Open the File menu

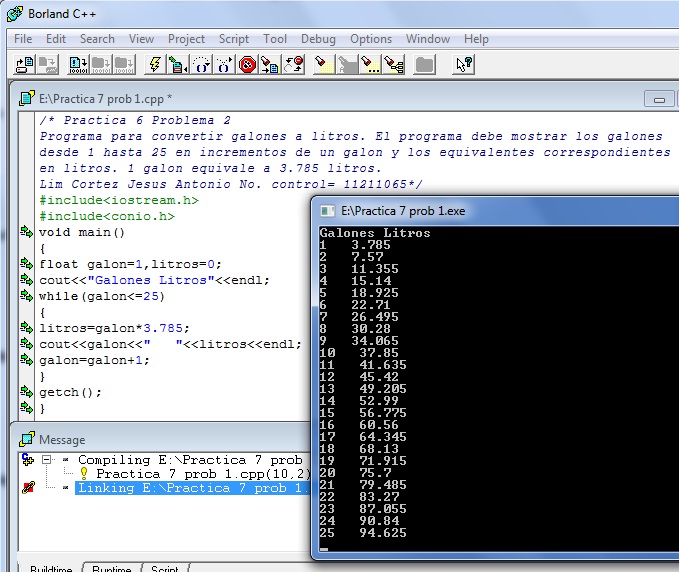click(23, 39)
